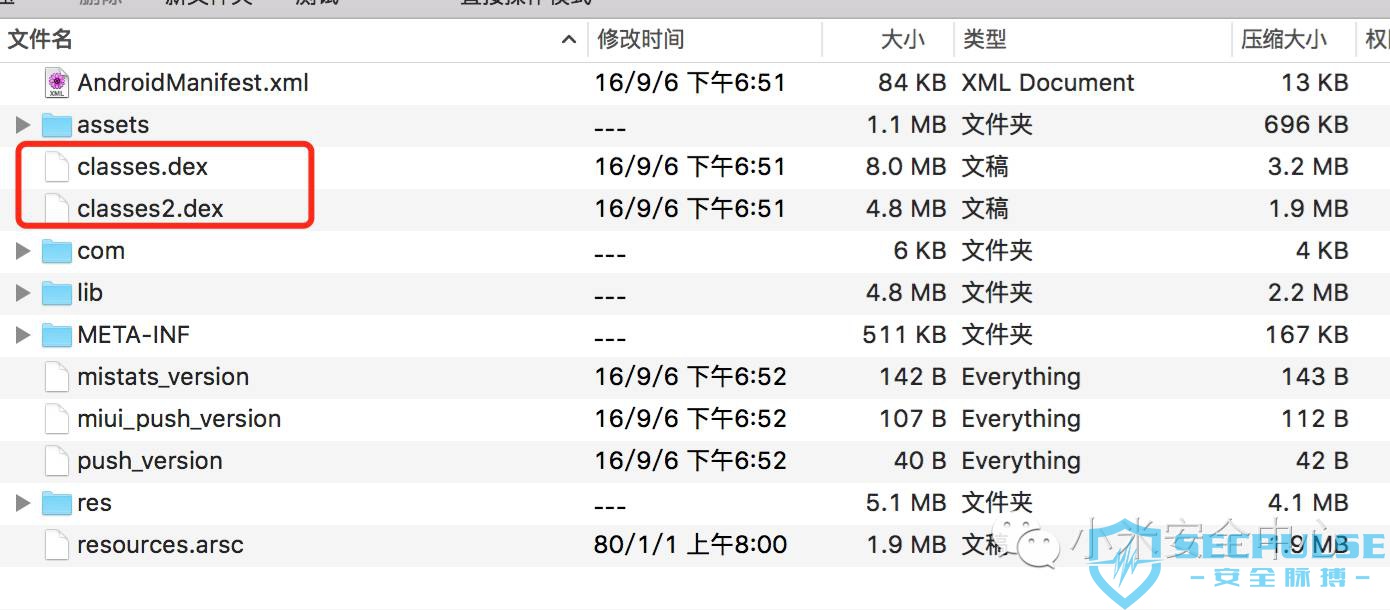Select the classes2.dex document icon
Image resolution: width=1390 pixels, height=610 pixels.
tap(57, 209)
